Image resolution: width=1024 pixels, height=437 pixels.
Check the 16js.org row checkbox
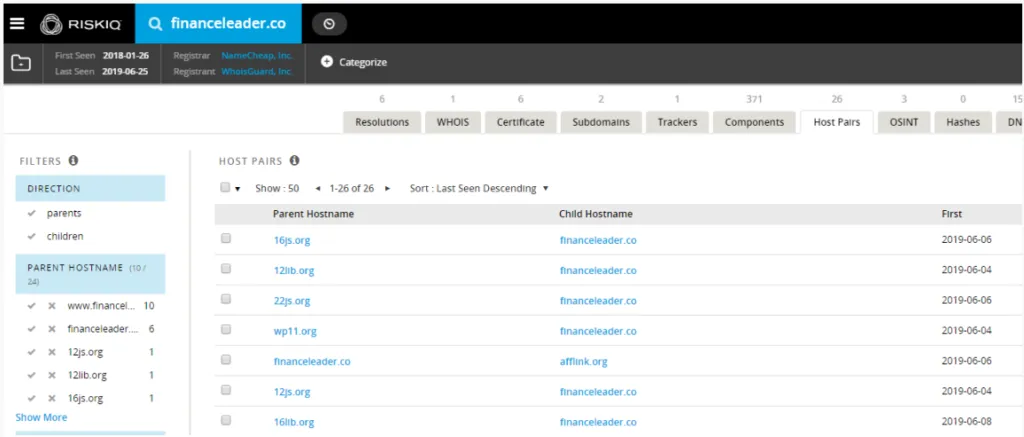pyautogui.click(x=226, y=238)
